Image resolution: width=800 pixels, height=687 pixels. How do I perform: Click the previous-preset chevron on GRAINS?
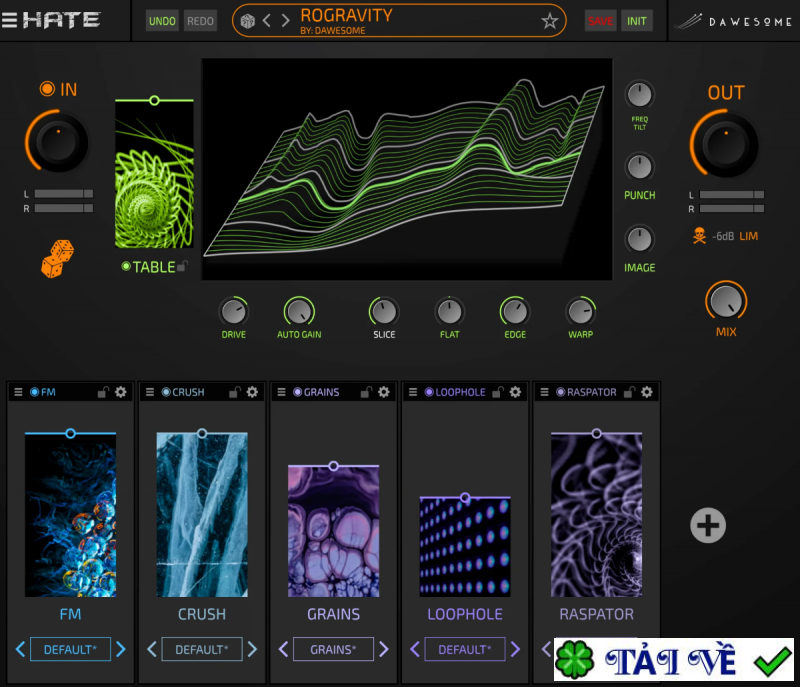(x=283, y=649)
